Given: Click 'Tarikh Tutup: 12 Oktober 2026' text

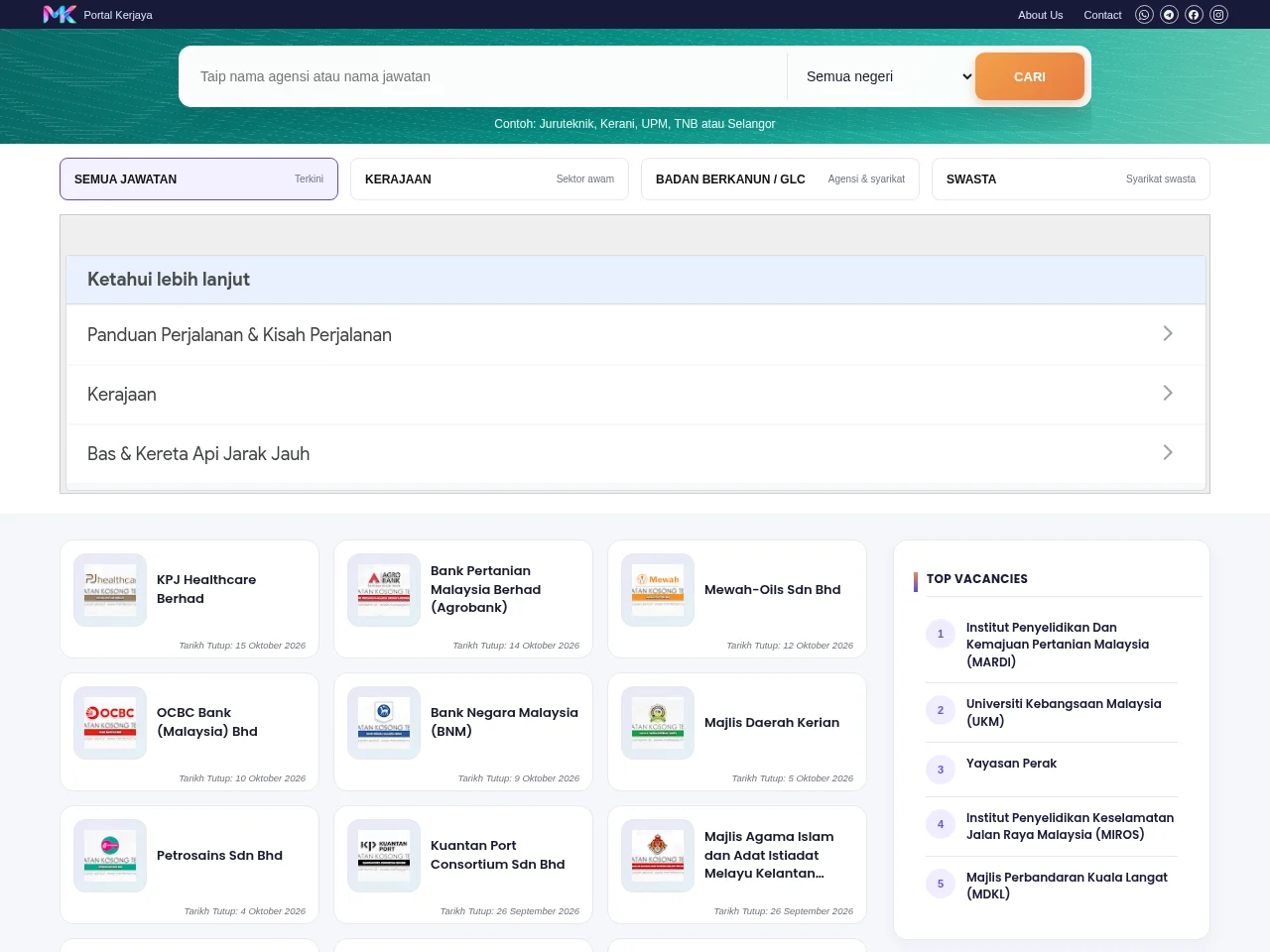Looking at the screenshot, I should [790, 646].
